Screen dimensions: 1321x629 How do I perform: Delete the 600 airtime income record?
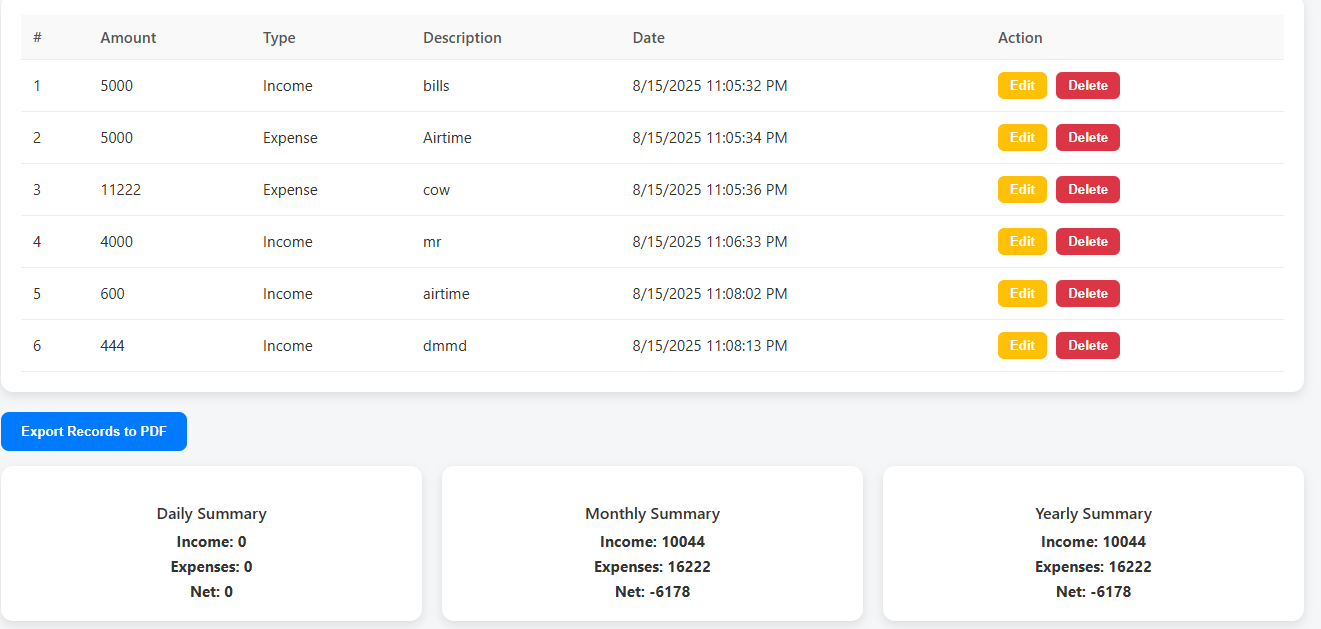(x=1087, y=294)
